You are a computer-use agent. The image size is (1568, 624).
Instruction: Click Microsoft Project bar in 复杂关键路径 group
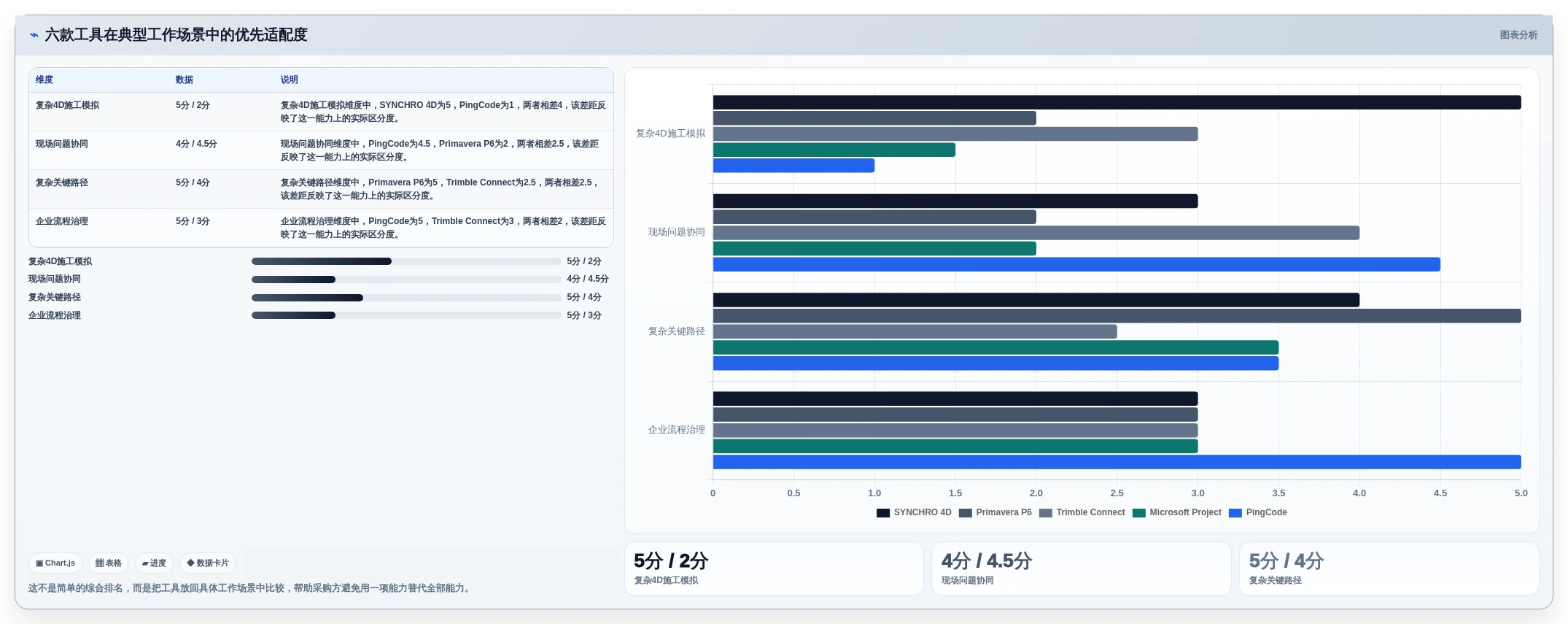coord(995,347)
